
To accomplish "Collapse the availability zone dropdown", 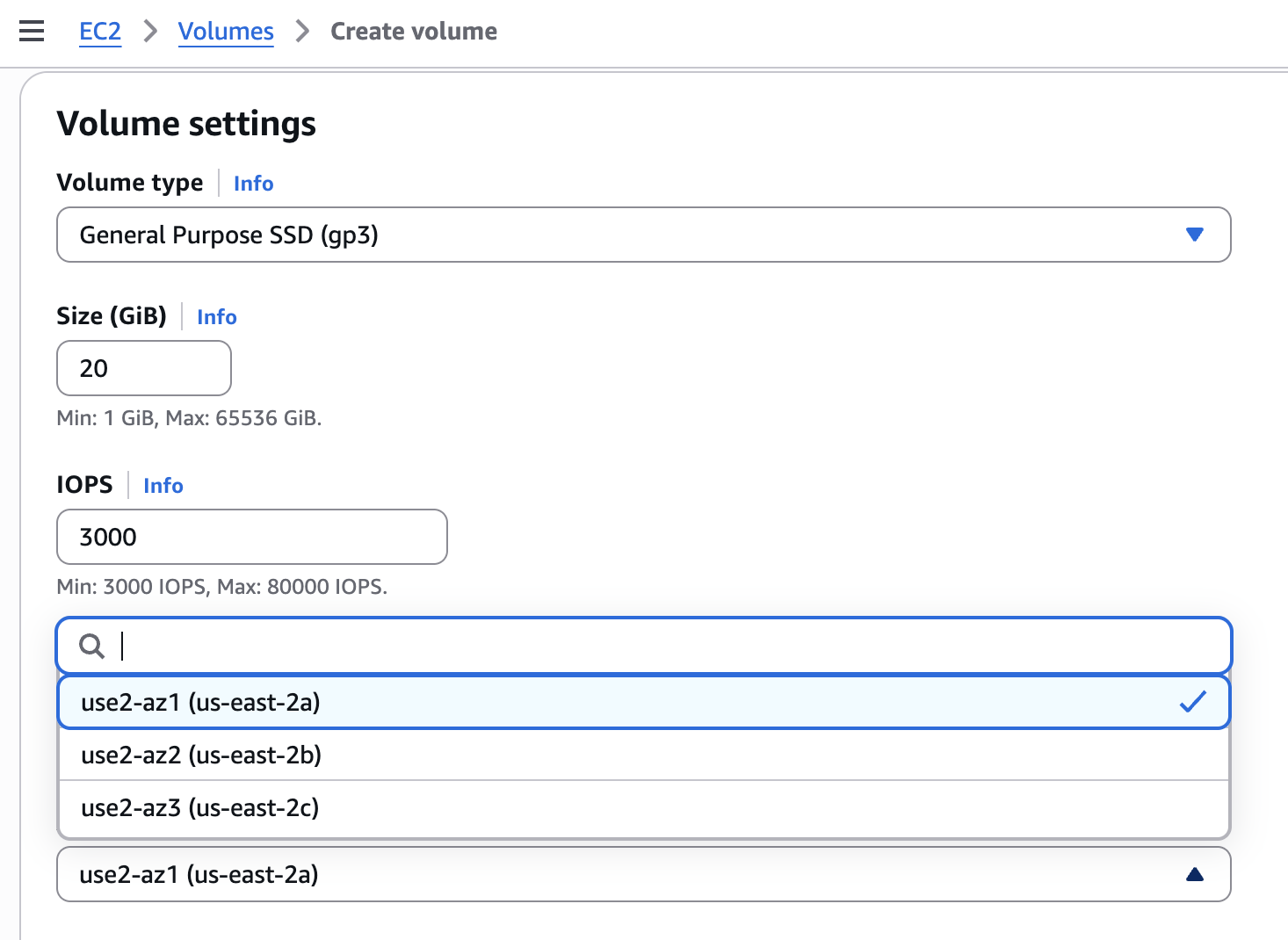I will 644,874.
